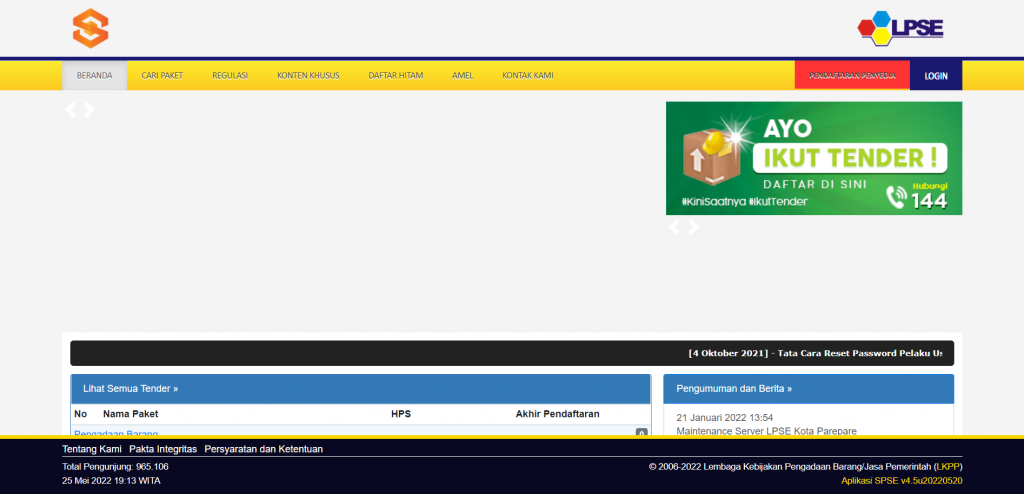
Task: Click next arrow below tender banner
Action: (x=693, y=228)
